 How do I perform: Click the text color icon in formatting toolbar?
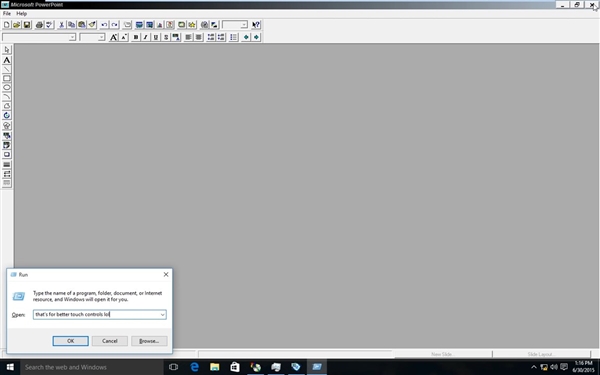(x=176, y=37)
